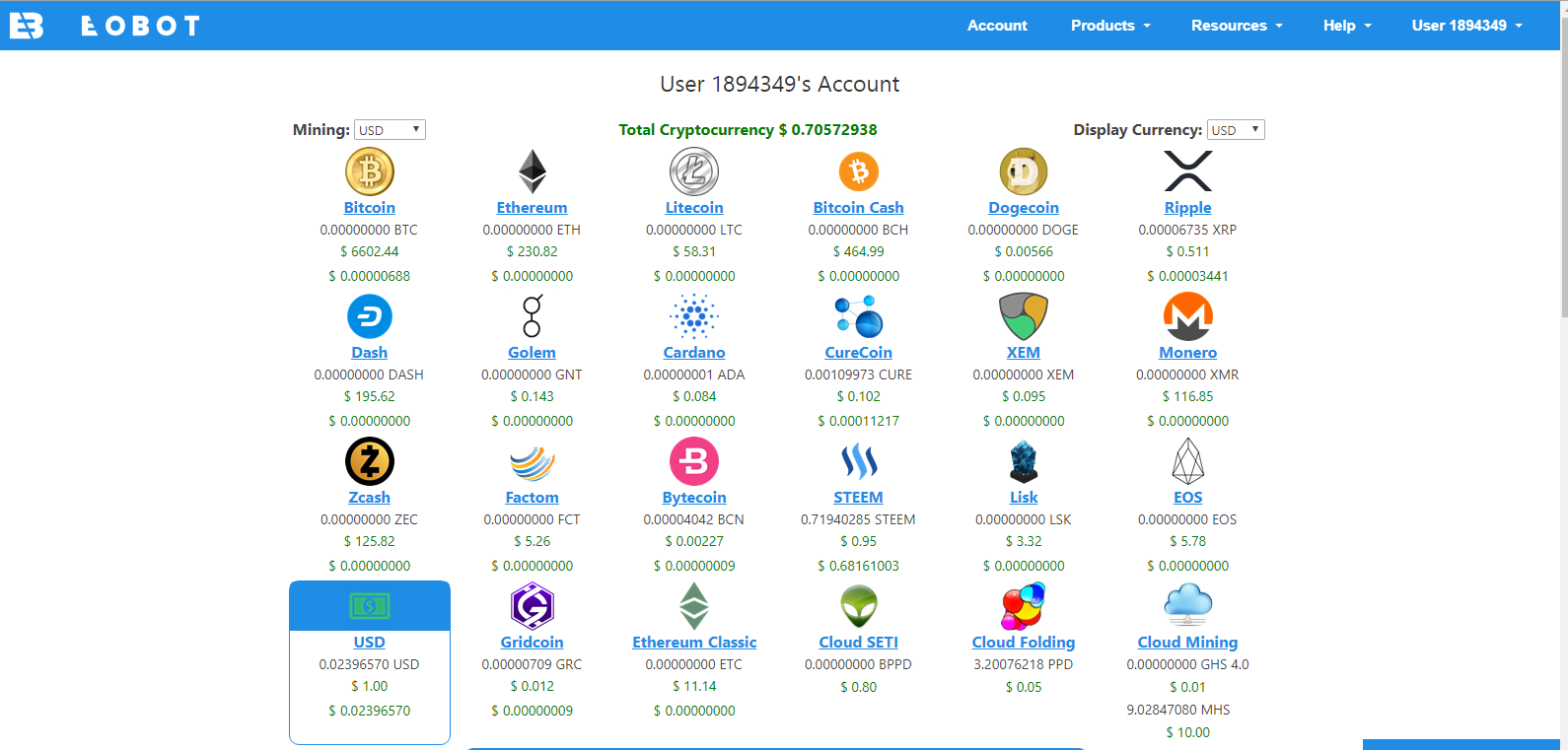
Task: Select the Lisk link
Action: click(1024, 498)
